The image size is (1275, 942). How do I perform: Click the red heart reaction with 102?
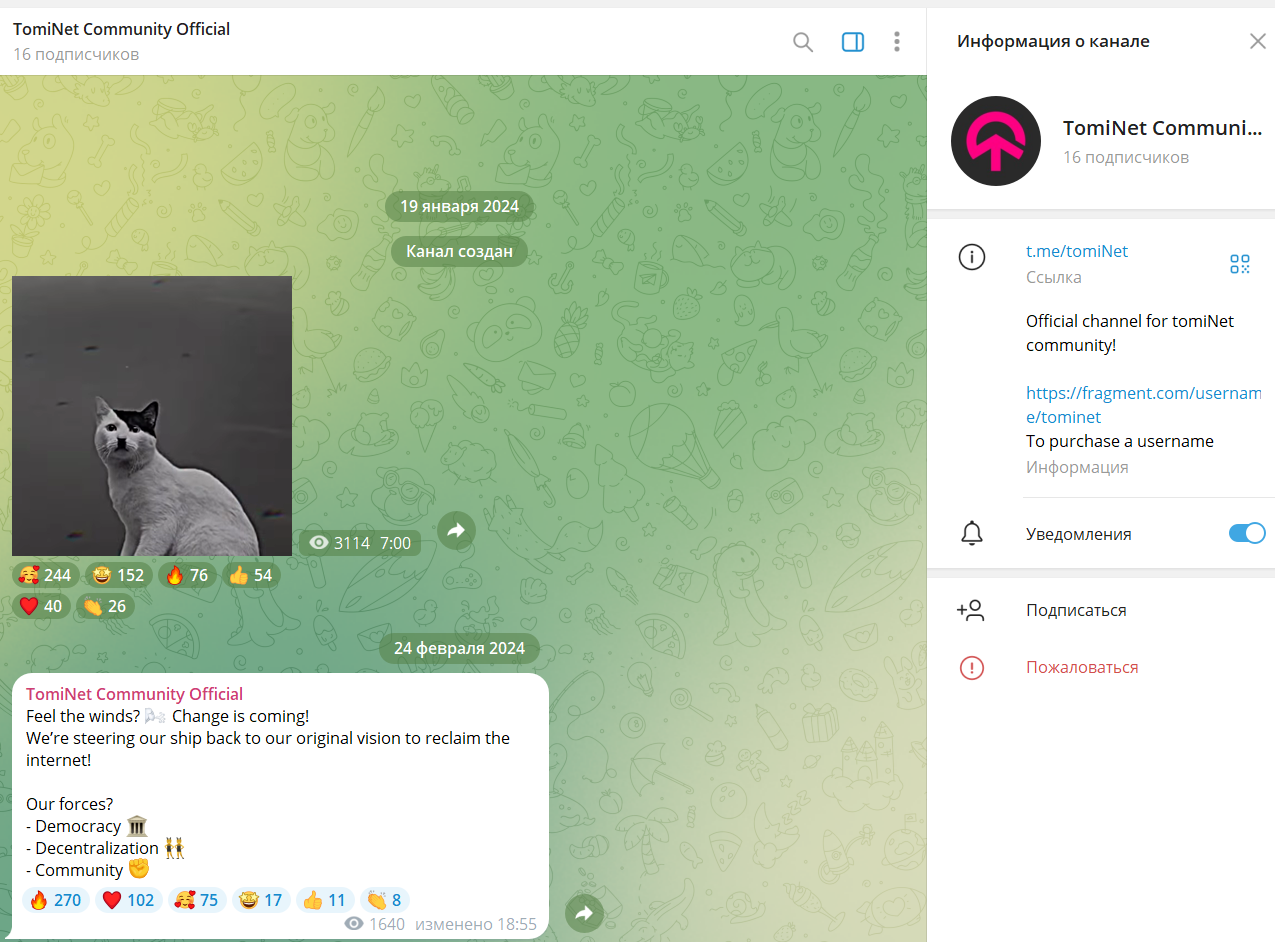point(129,900)
